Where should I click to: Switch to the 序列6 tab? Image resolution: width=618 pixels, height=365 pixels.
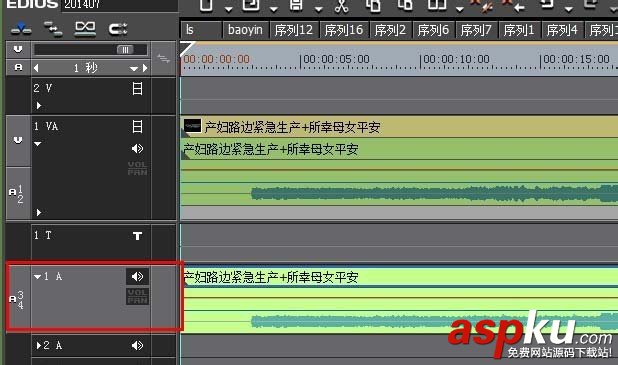434,30
